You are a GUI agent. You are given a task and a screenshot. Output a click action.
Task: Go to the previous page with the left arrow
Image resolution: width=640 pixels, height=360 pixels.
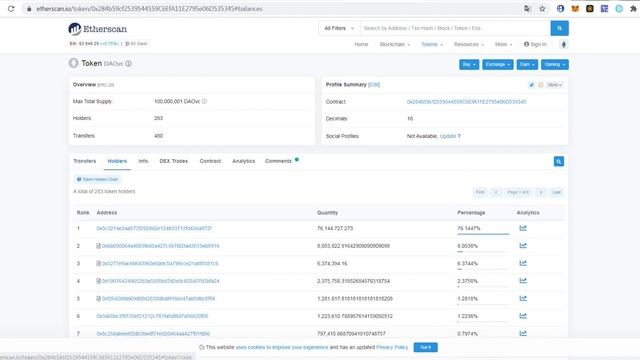pyautogui.click(x=496, y=192)
